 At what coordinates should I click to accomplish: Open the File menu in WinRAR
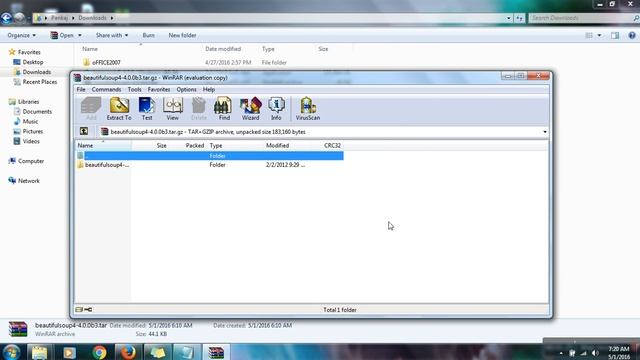click(x=81, y=89)
